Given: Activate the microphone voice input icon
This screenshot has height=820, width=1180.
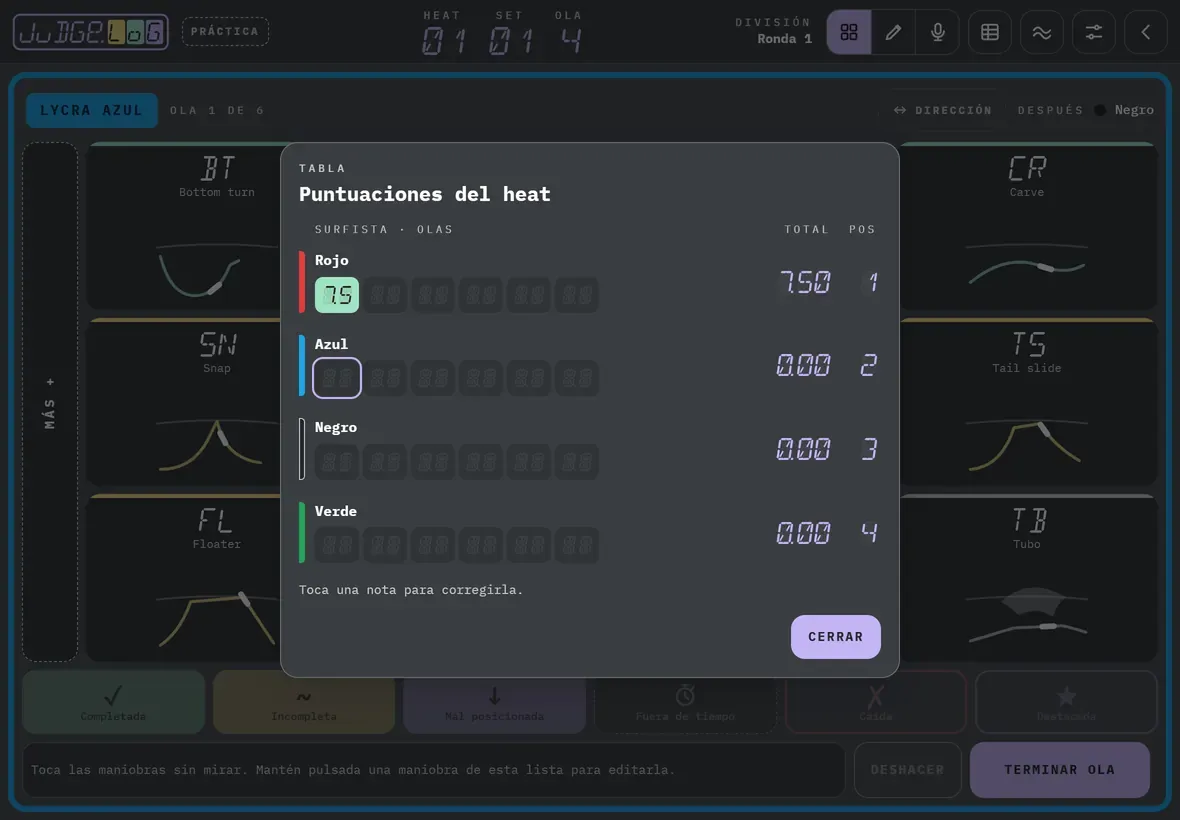Looking at the screenshot, I should click(x=938, y=32).
